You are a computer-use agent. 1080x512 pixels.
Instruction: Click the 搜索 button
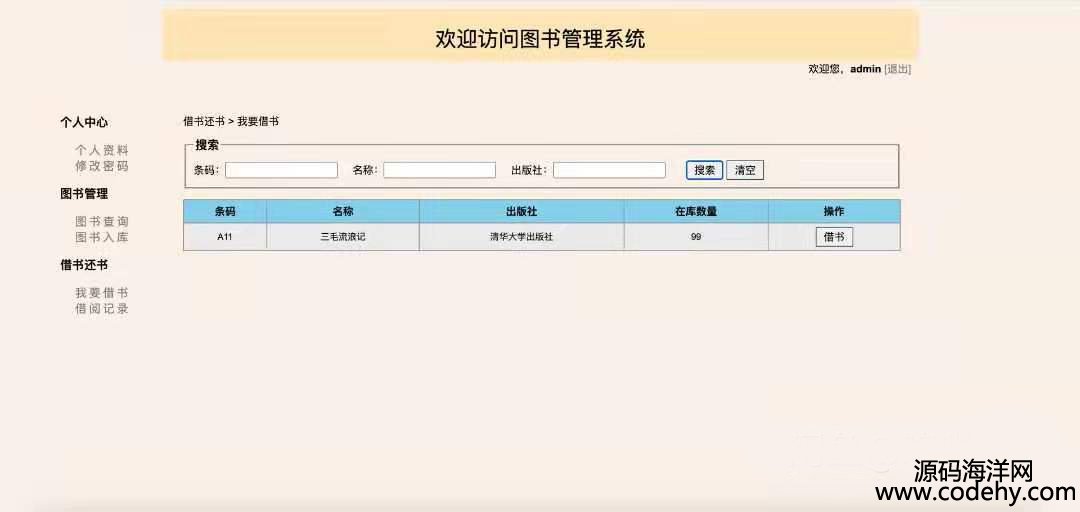coord(705,170)
